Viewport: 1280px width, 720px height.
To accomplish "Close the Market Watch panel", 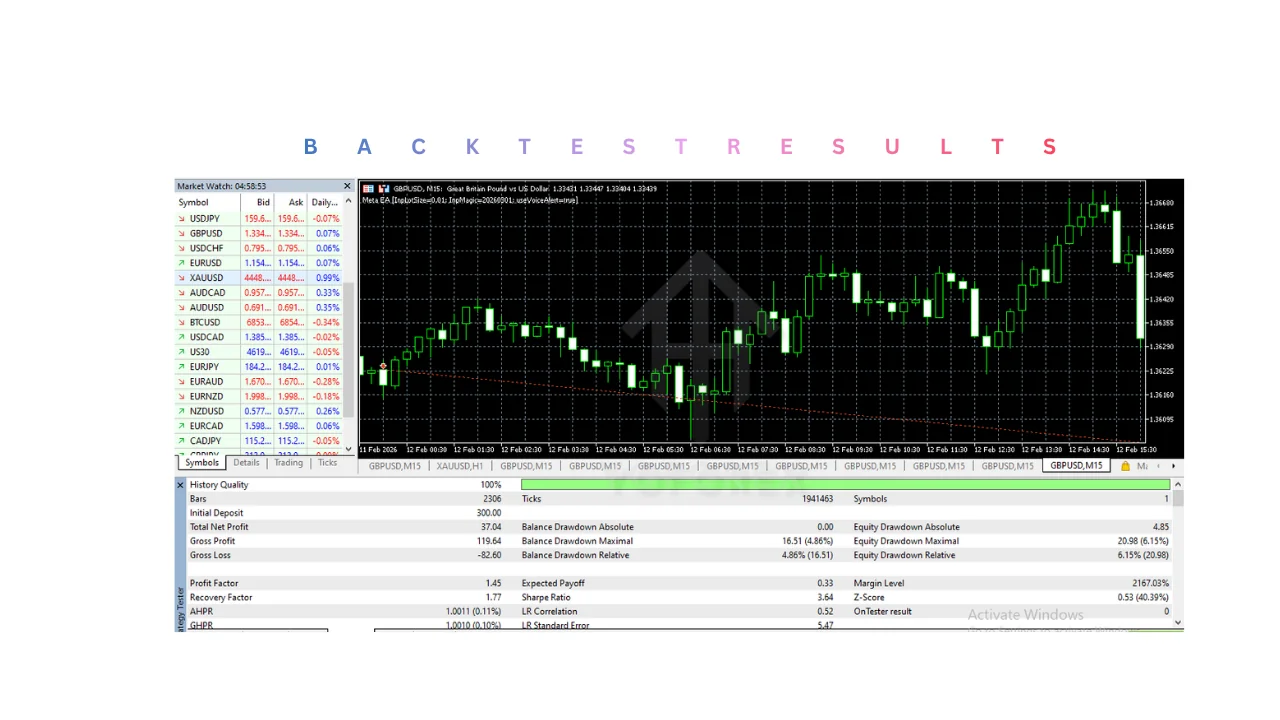I will [x=347, y=186].
